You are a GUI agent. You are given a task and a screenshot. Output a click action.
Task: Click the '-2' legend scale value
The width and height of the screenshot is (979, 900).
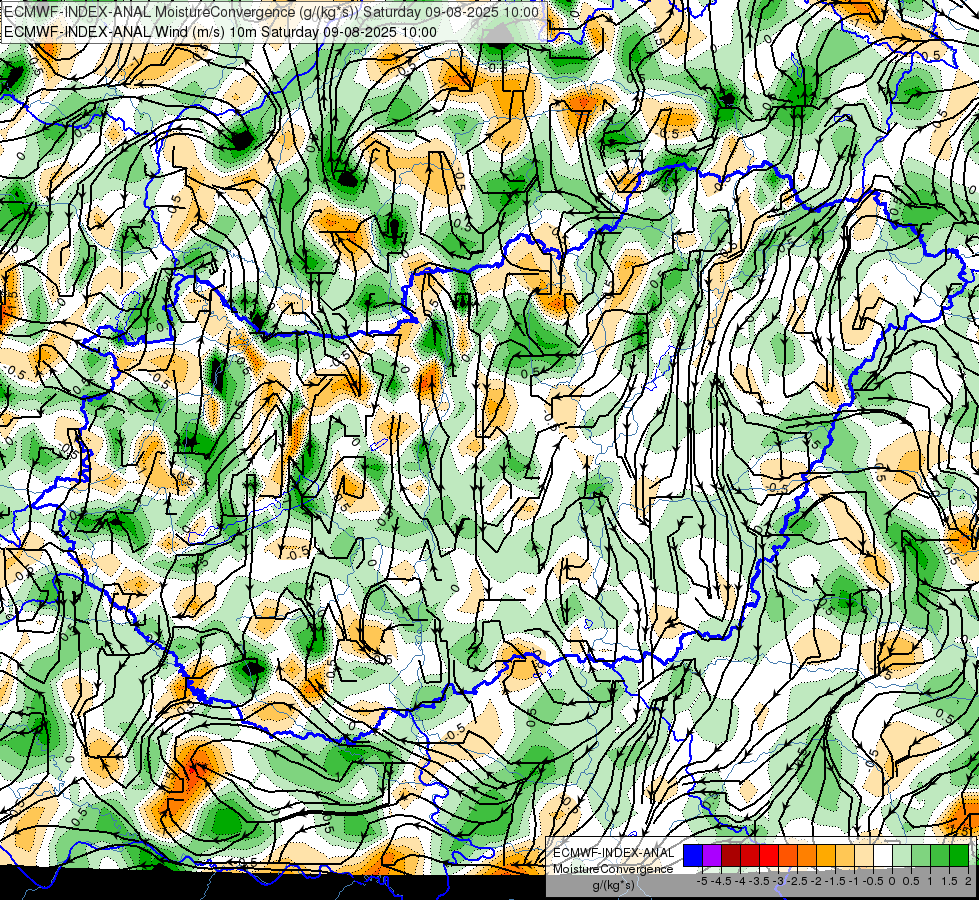(816, 881)
